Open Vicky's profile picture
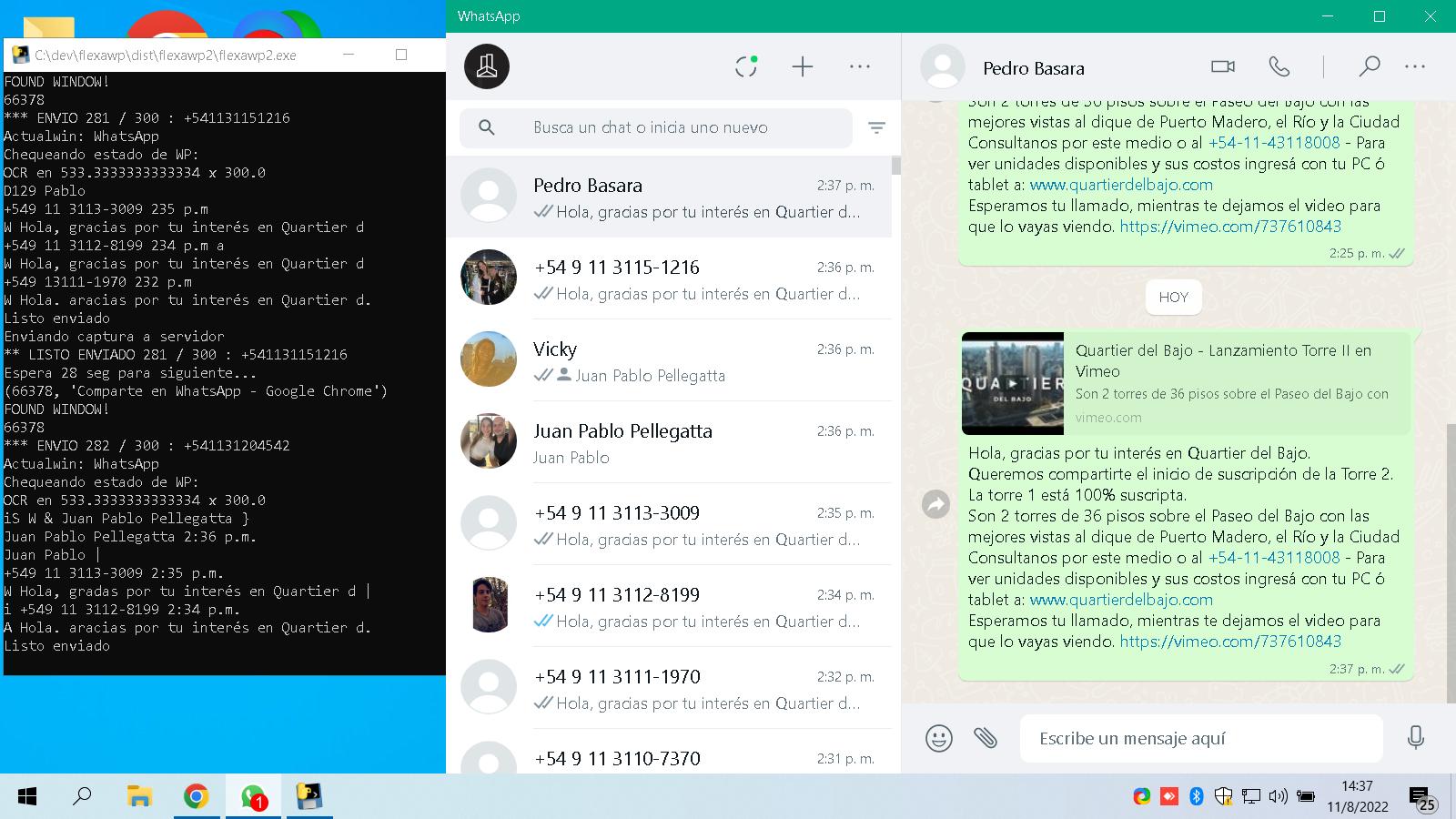 pyautogui.click(x=489, y=359)
